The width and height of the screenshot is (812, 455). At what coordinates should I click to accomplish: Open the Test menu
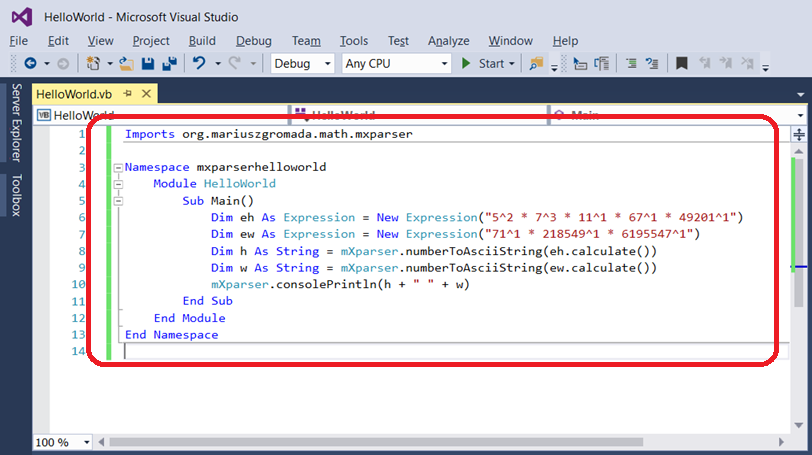398,41
